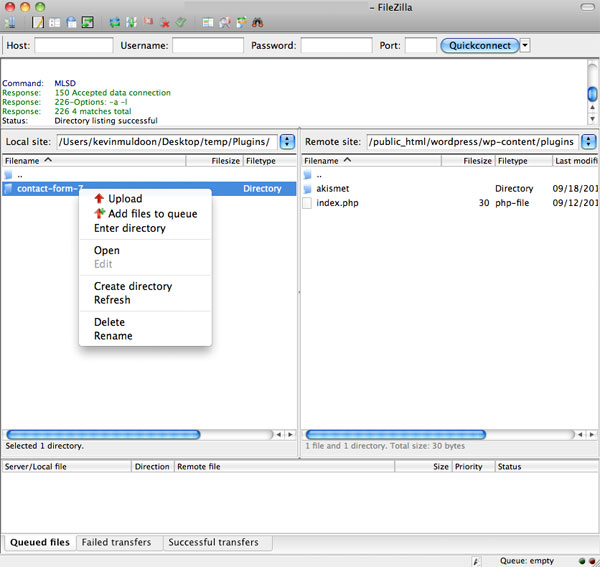This screenshot has height=567, width=600.
Task: Click the synchronized browsing icon
Action: (241, 21)
